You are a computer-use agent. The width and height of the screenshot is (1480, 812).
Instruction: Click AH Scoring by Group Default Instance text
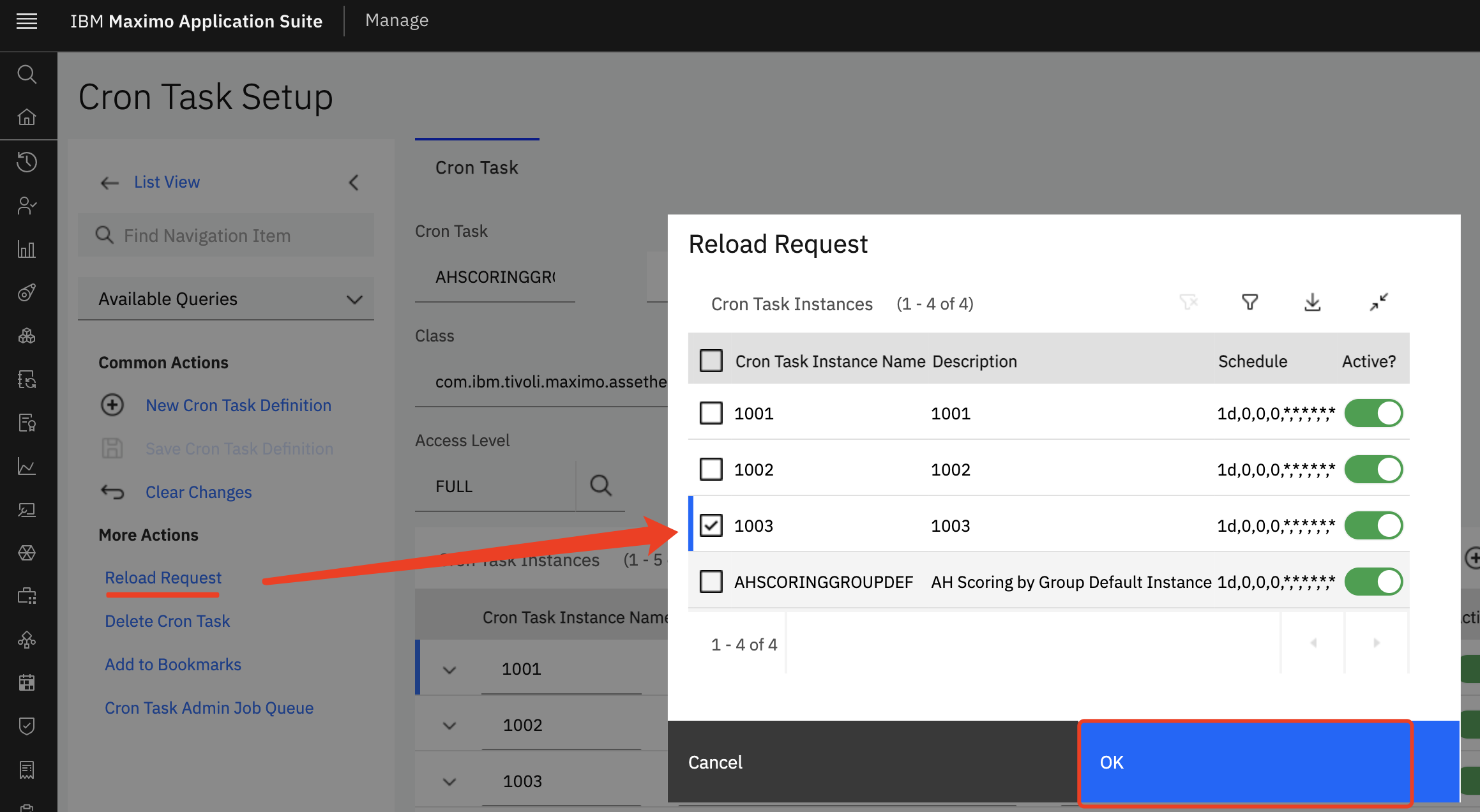coord(1071,582)
